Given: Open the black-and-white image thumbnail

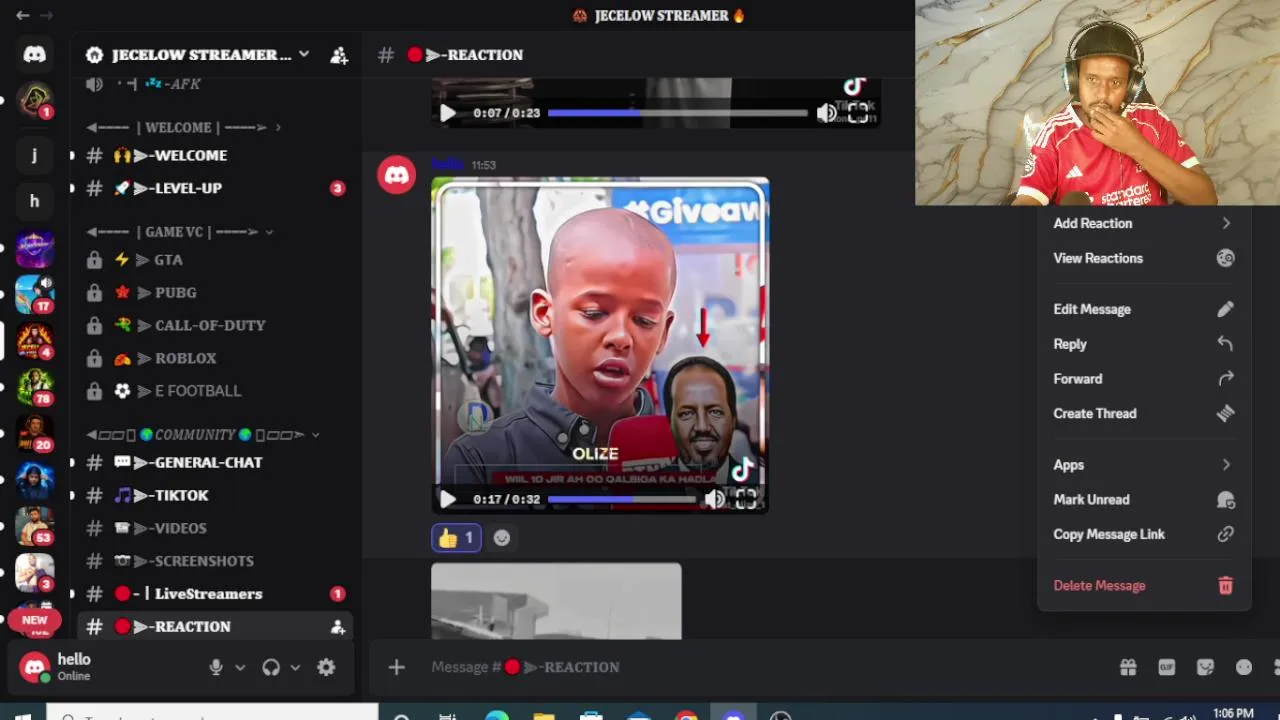Looking at the screenshot, I should click(x=556, y=601).
